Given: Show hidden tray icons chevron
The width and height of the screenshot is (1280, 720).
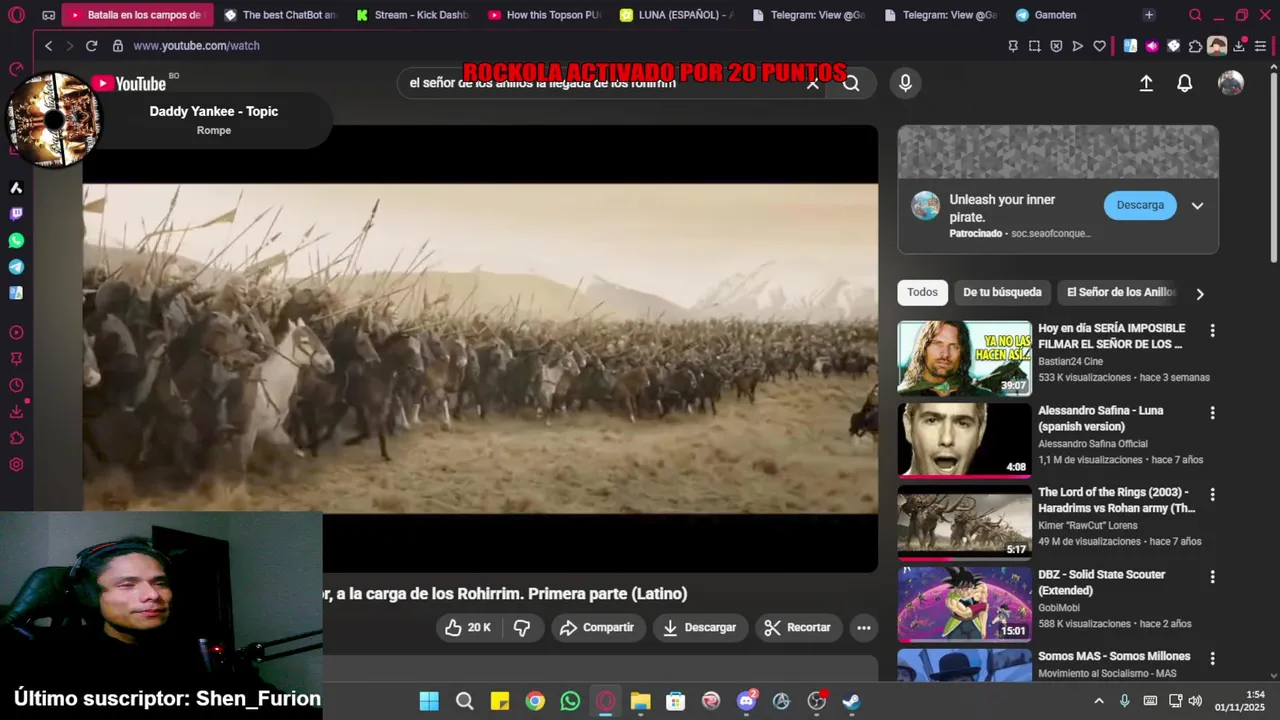Looking at the screenshot, I should [1099, 701].
